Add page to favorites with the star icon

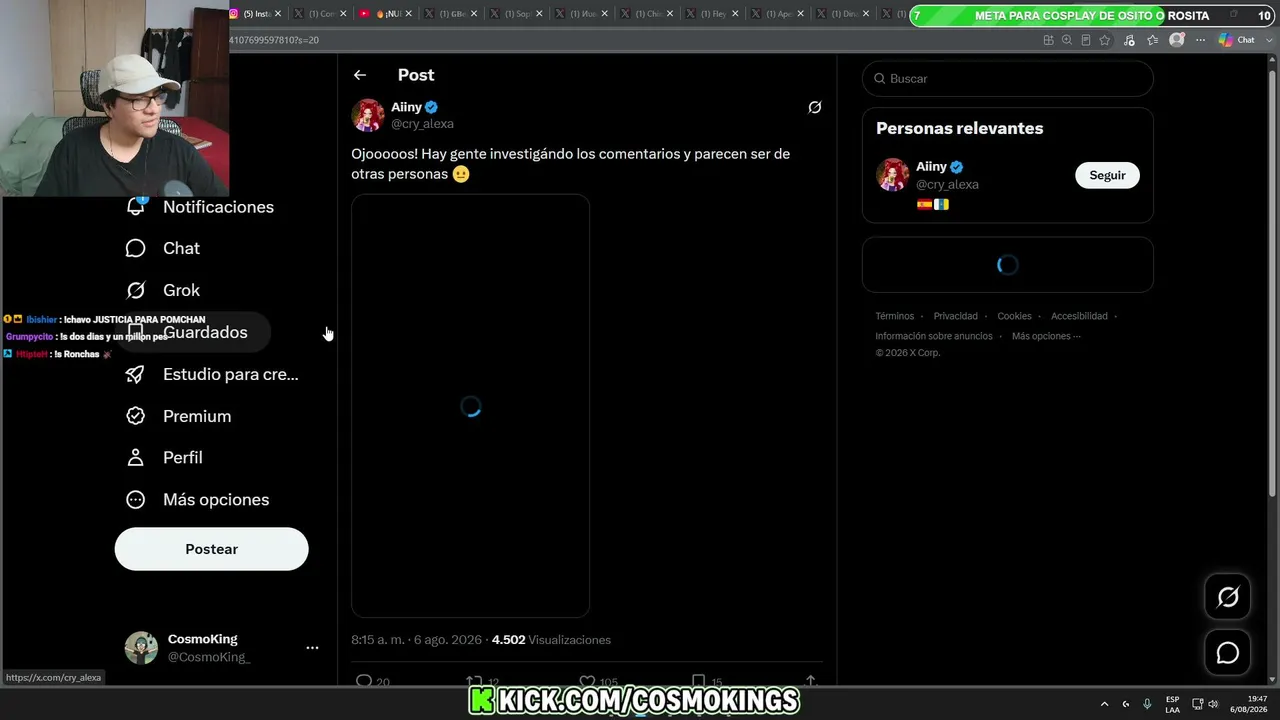click(x=1105, y=40)
